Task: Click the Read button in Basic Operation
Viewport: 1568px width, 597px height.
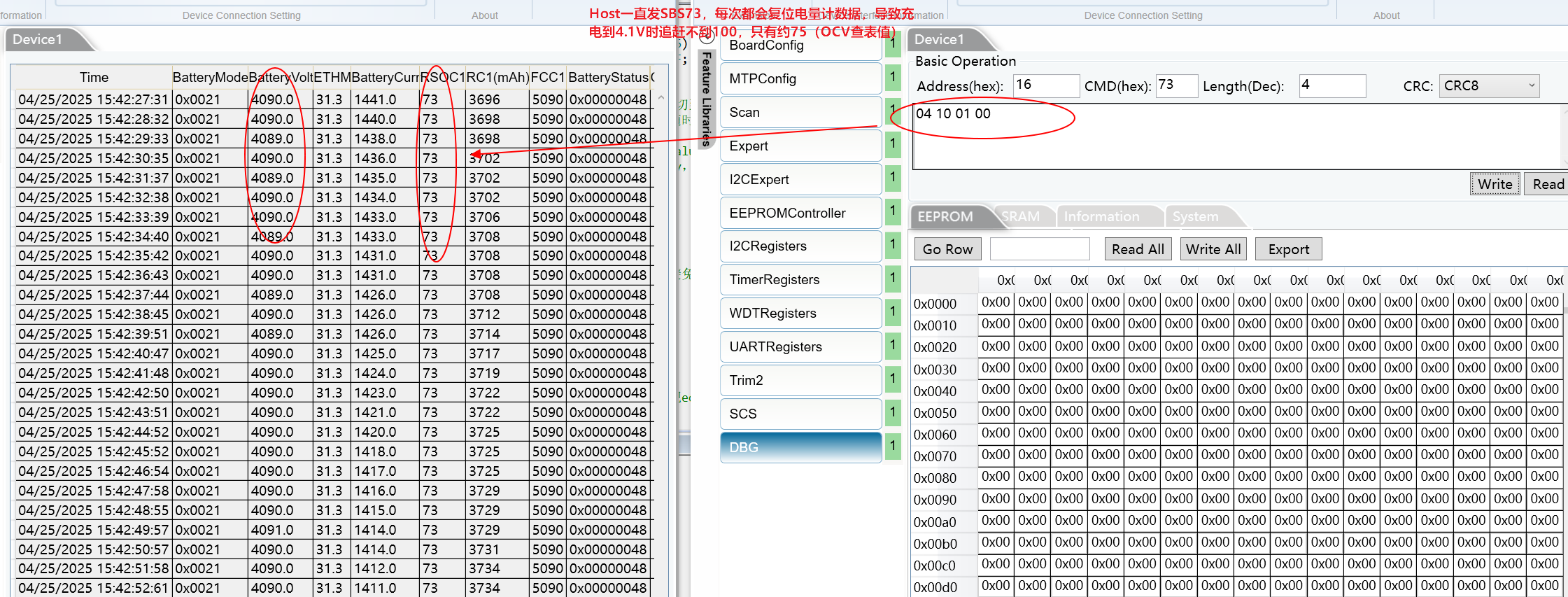Action: pos(1547,184)
